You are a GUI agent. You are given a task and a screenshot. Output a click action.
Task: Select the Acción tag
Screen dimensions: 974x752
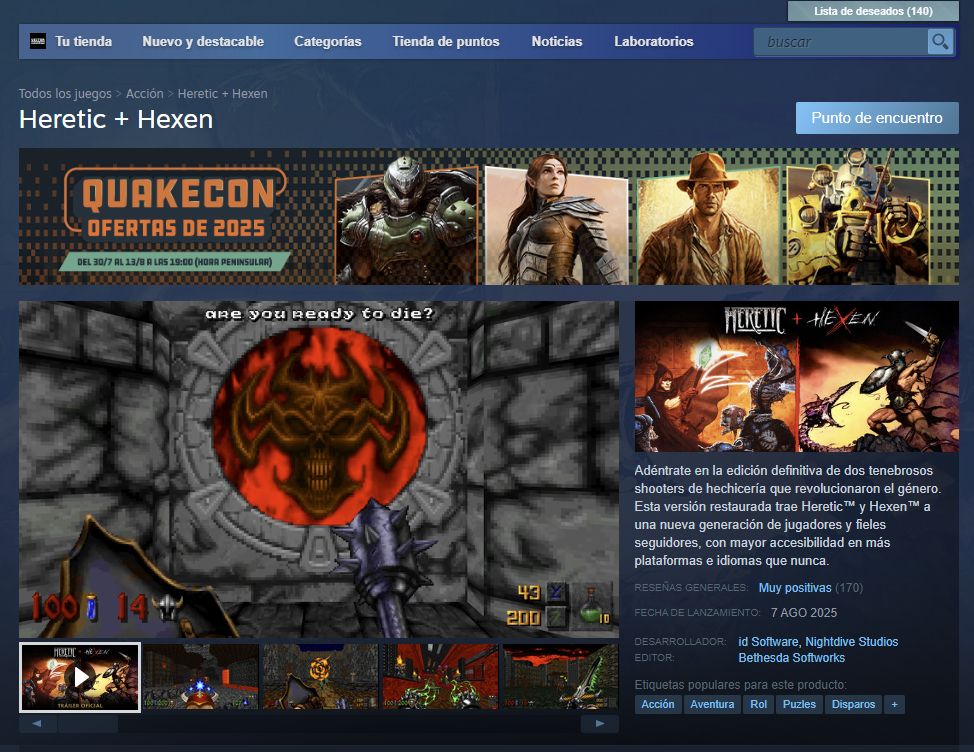658,704
